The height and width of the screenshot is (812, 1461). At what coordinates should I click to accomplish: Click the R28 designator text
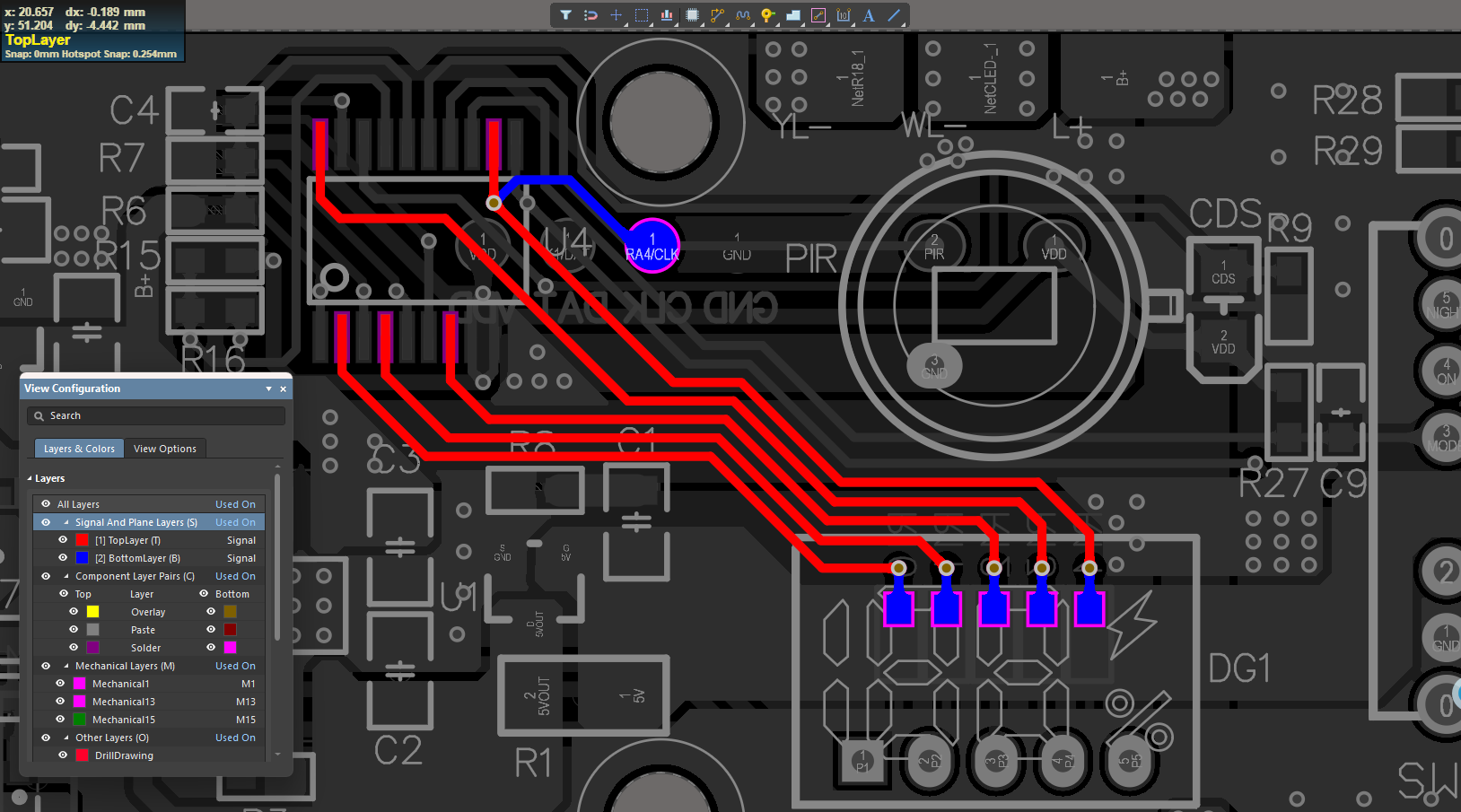pos(1347,100)
